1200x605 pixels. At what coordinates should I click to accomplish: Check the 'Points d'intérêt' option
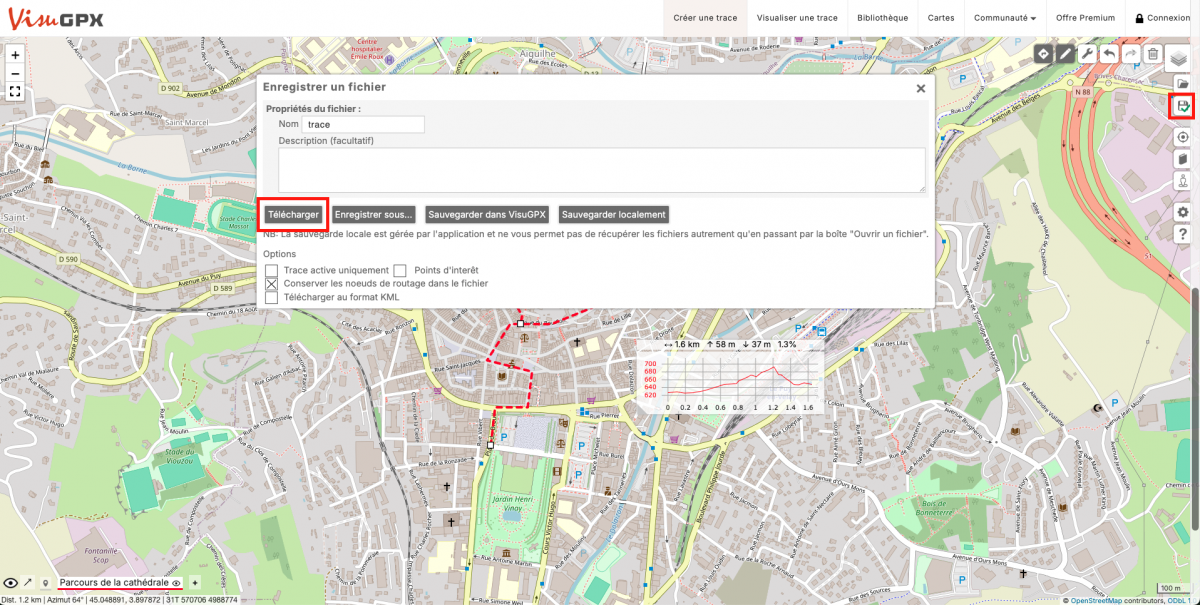pyautogui.click(x=400, y=270)
